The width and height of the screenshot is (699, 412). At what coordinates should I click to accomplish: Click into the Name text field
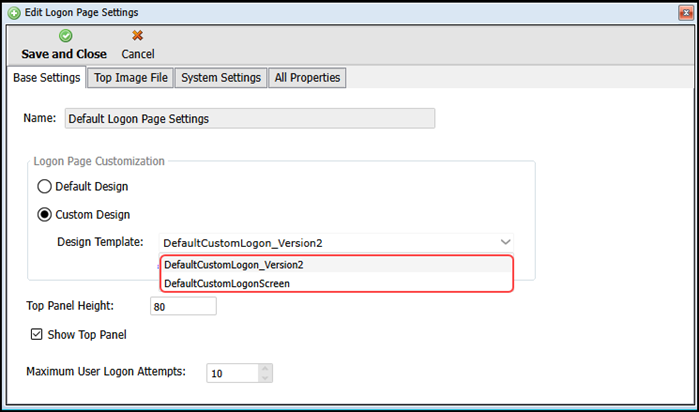(x=249, y=118)
